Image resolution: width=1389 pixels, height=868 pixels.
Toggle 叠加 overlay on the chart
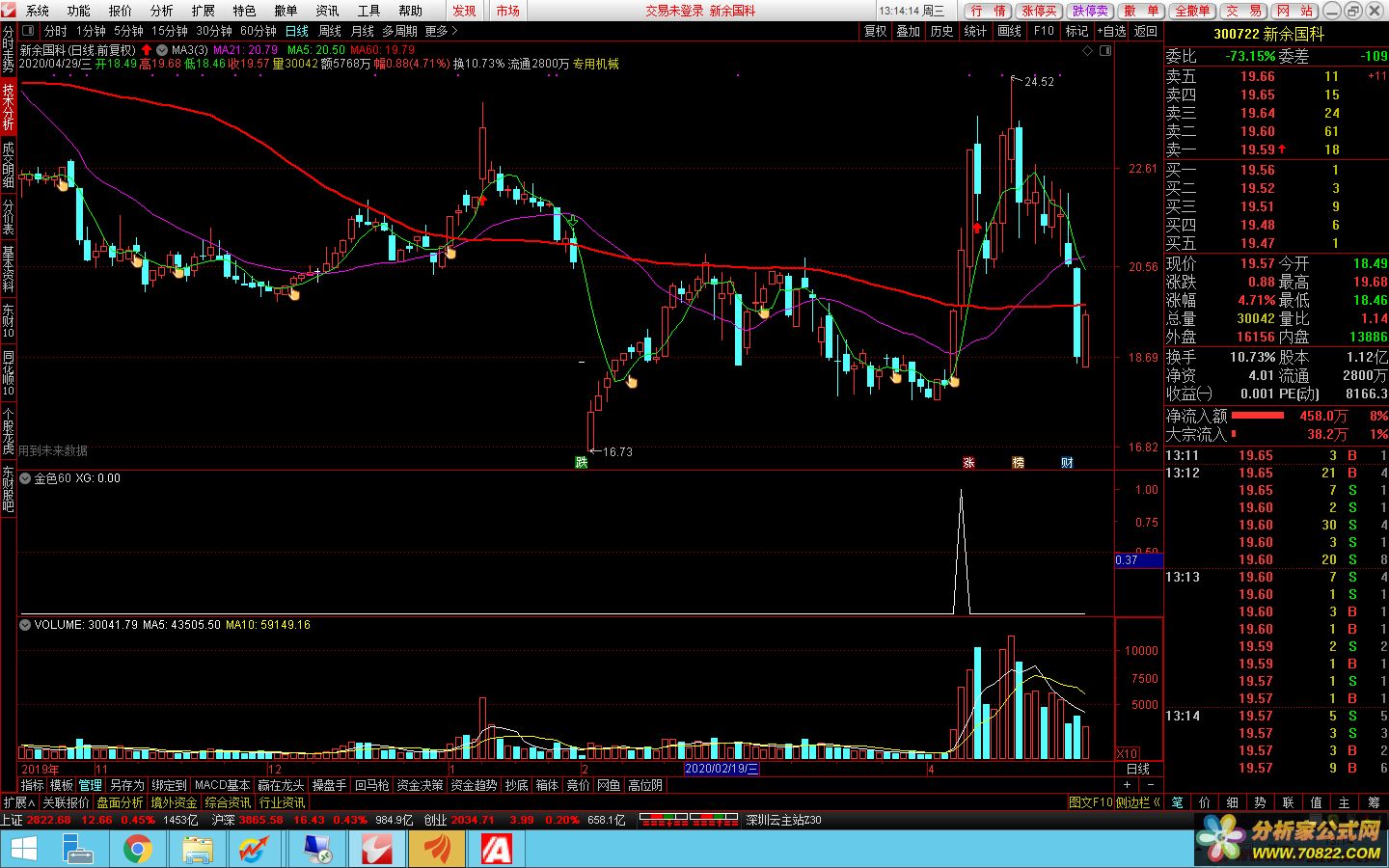[908, 31]
